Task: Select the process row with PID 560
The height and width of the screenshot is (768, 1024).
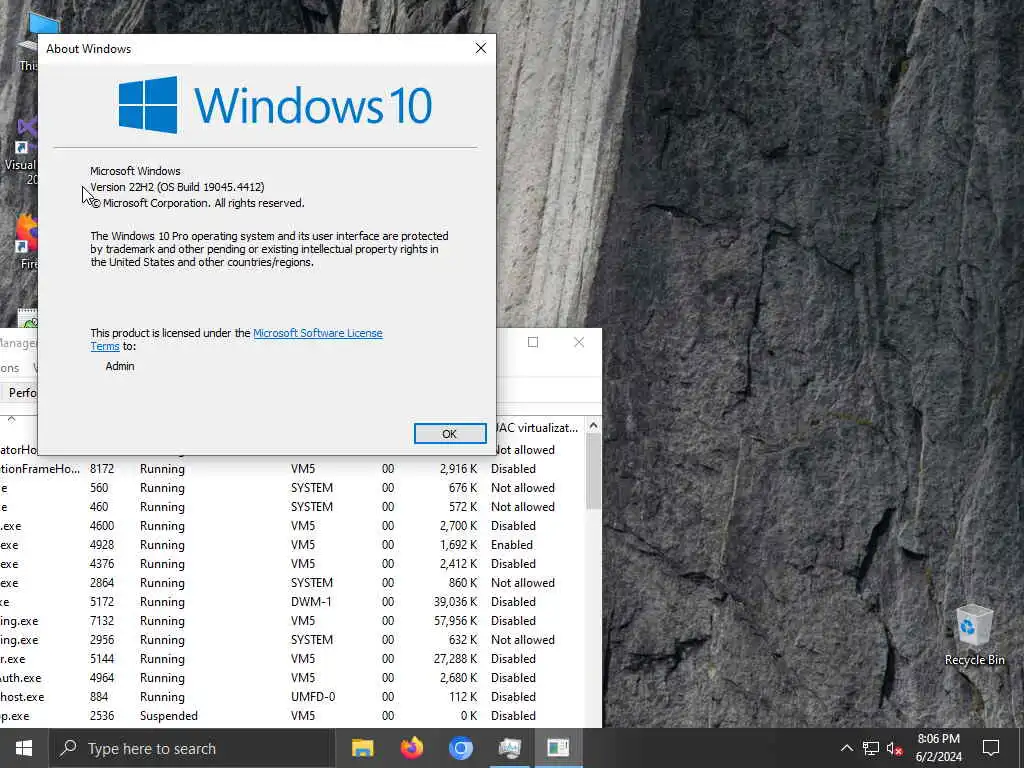Action: pyautogui.click(x=293, y=488)
